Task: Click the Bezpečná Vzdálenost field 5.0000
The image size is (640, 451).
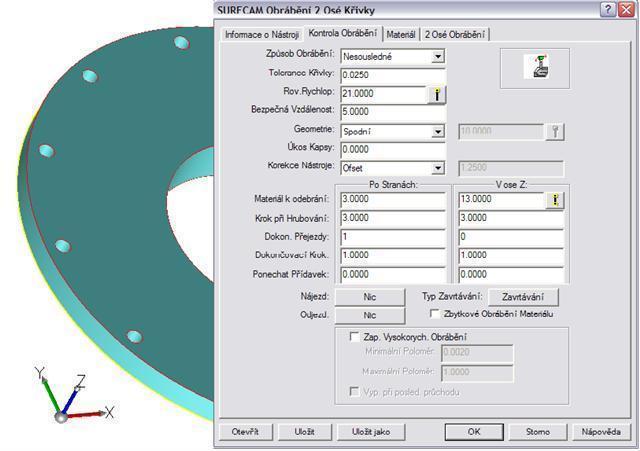Action: pyautogui.click(x=393, y=112)
